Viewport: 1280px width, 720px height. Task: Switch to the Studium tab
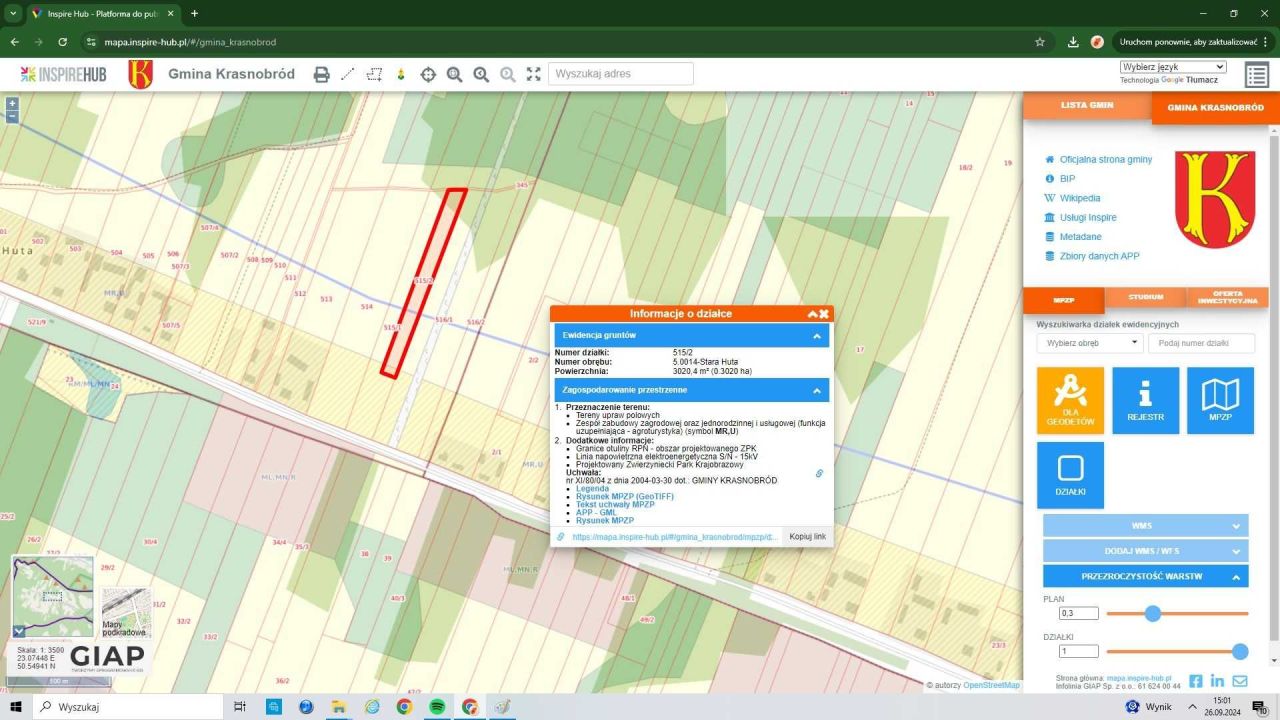click(1145, 297)
